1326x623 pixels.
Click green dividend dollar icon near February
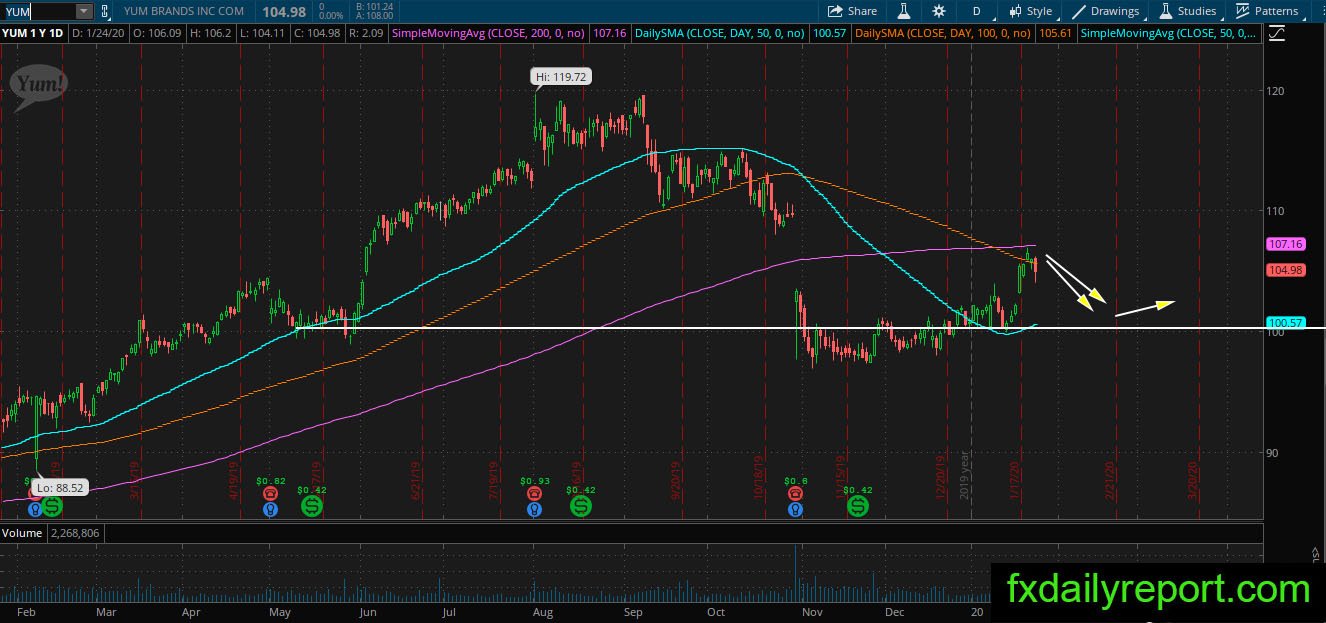[52, 507]
